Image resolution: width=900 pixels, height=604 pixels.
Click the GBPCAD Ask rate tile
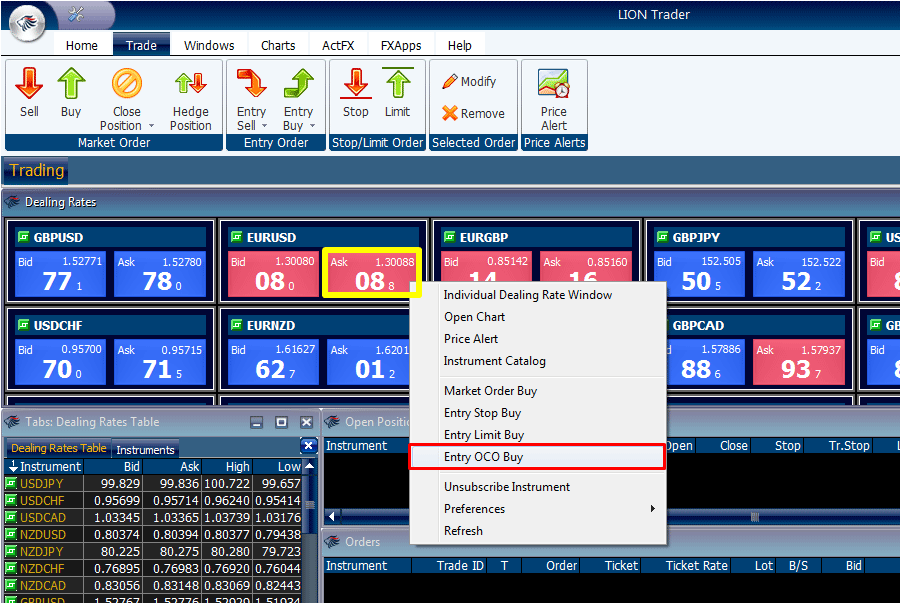pyautogui.click(x=798, y=362)
